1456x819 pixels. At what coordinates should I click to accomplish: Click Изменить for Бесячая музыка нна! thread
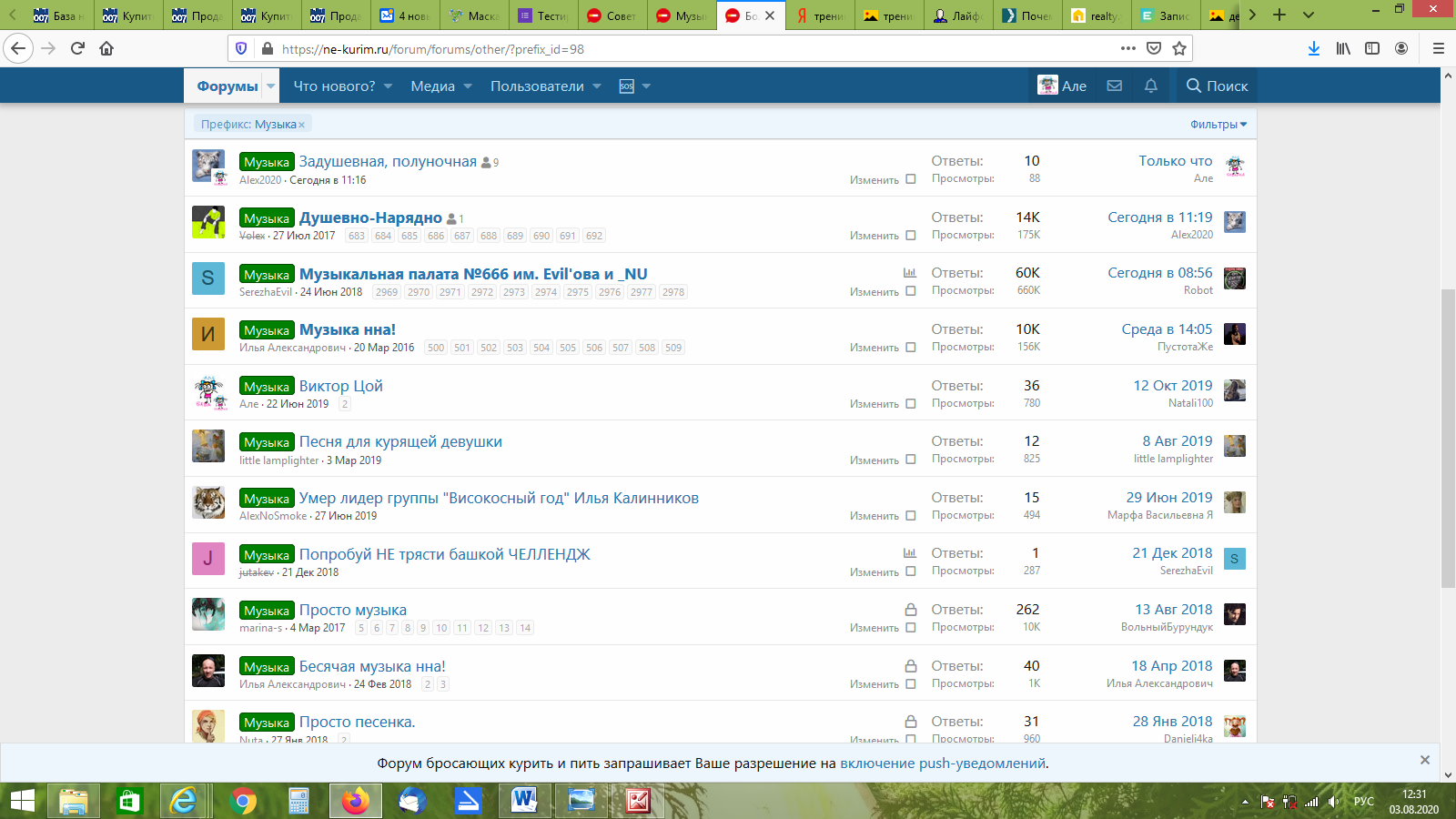tap(875, 684)
